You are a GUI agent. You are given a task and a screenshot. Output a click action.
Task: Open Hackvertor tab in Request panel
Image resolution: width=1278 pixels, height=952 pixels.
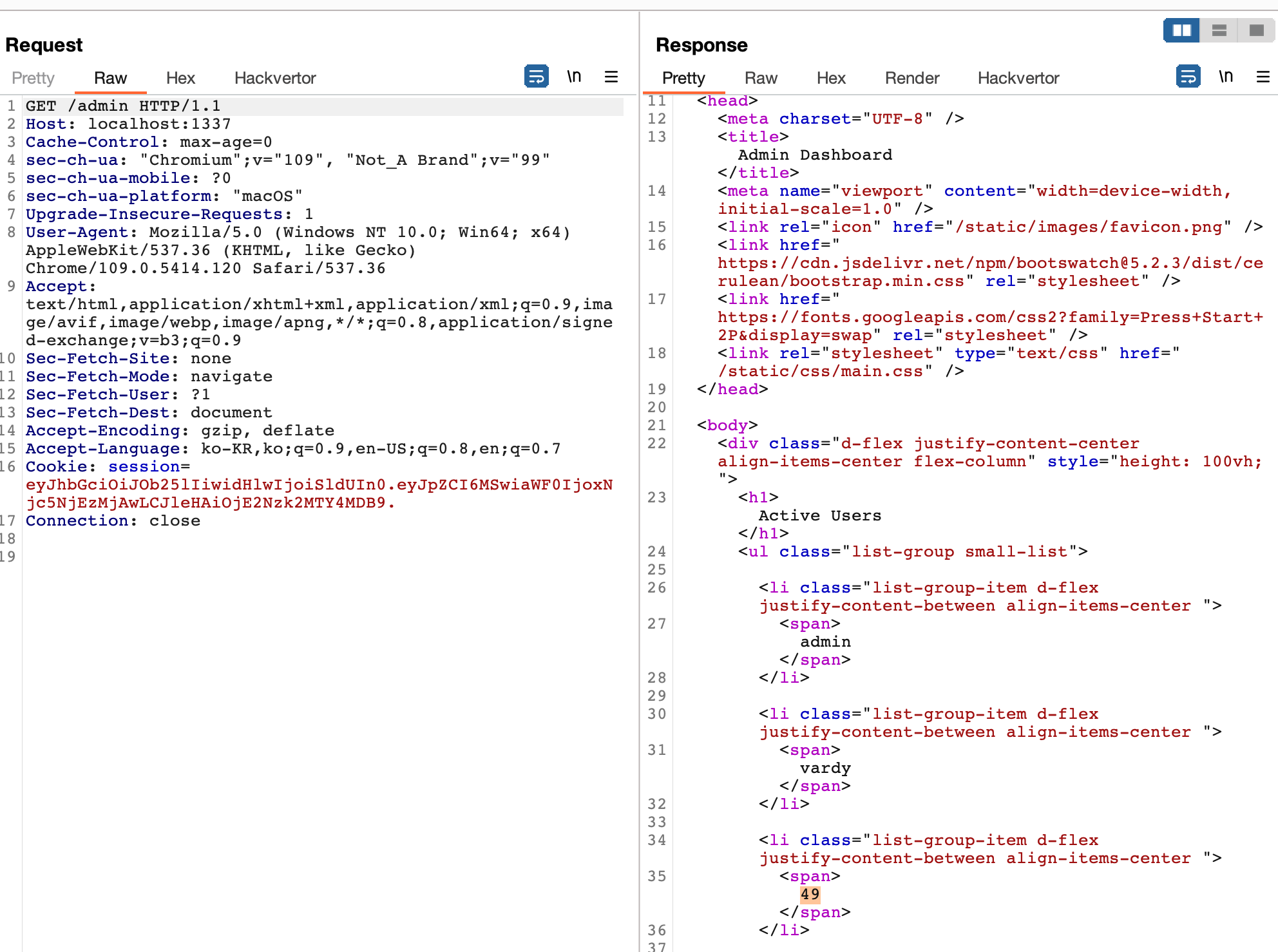pos(275,78)
